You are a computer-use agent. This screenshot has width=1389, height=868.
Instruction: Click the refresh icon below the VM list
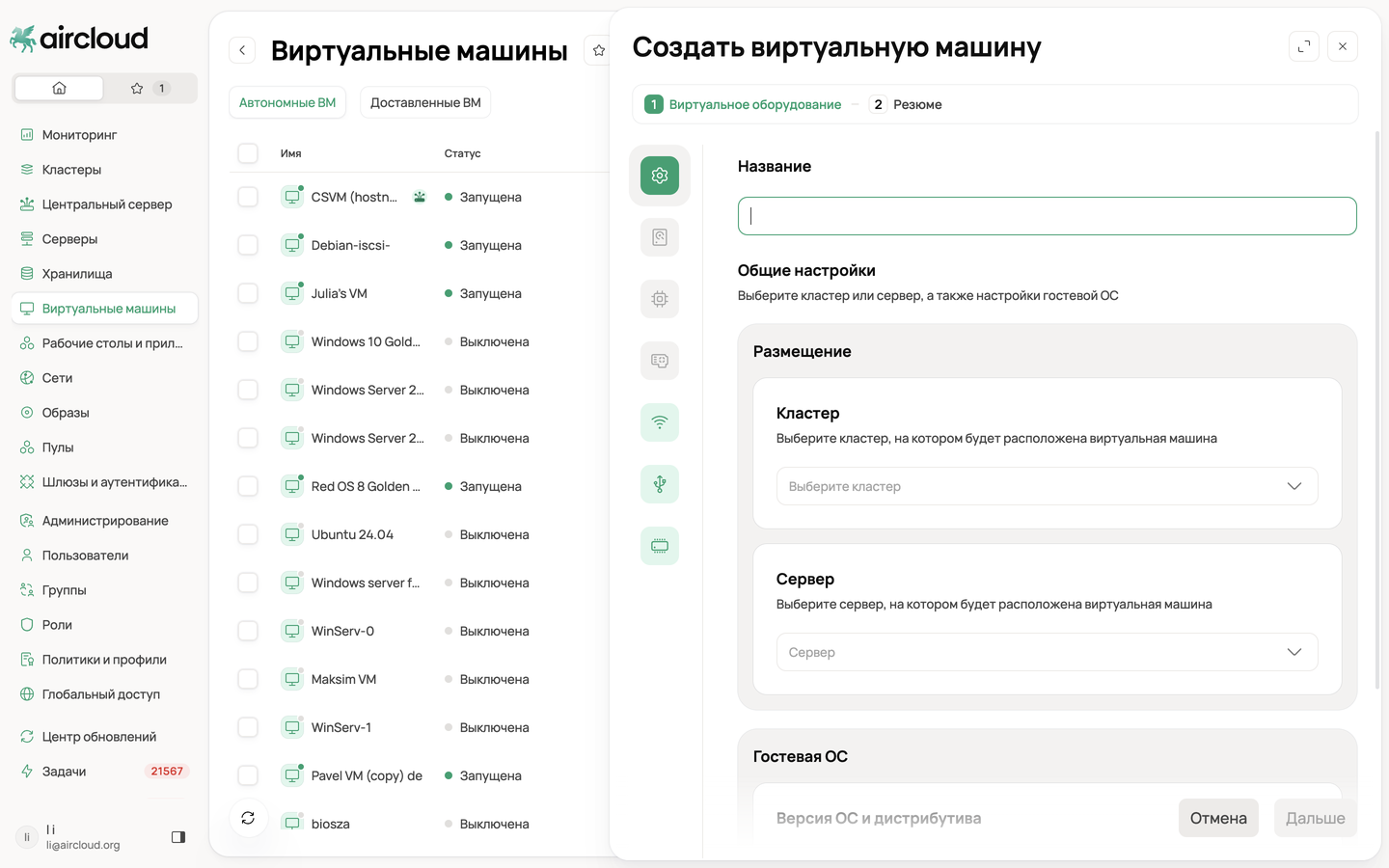tap(248, 818)
